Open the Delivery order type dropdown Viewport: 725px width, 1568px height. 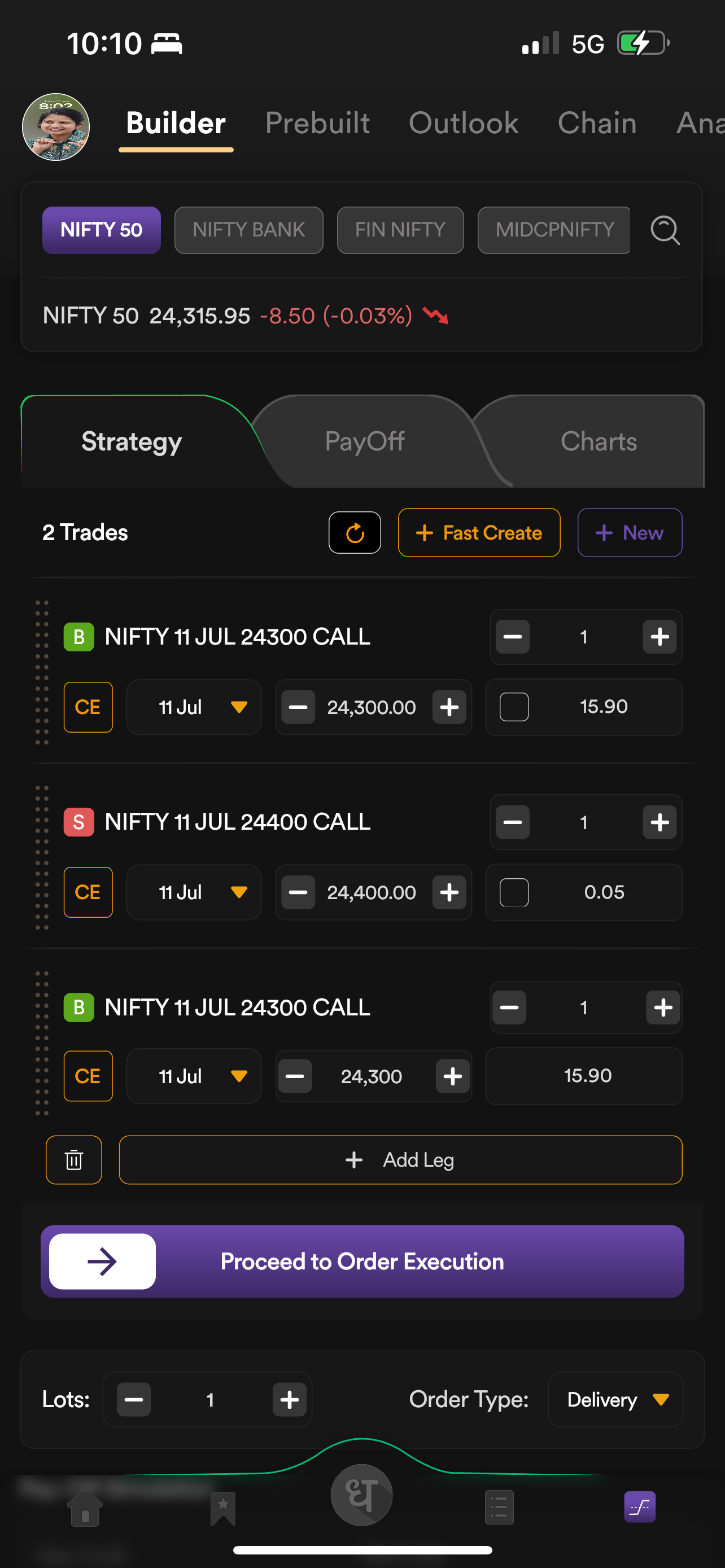pos(615,1399)
